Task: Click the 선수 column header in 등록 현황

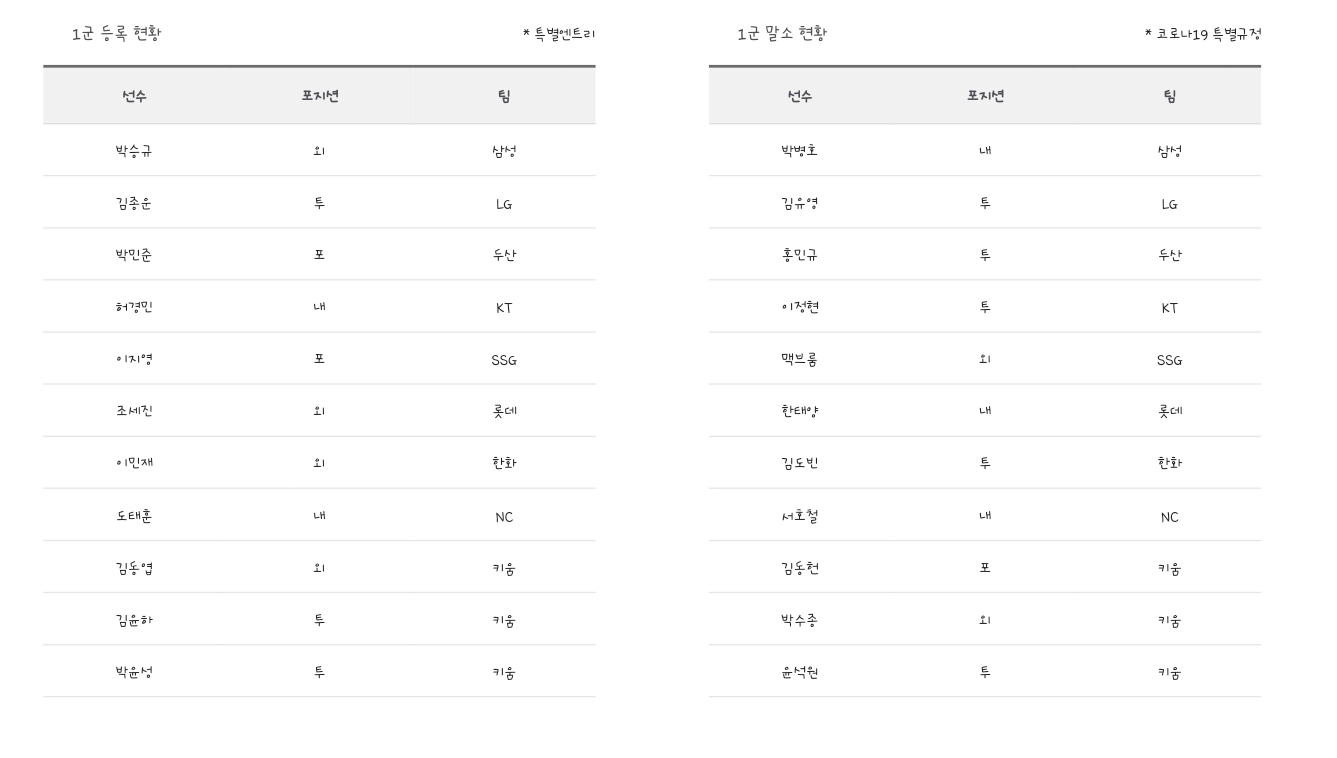Action: pos(134,96)
